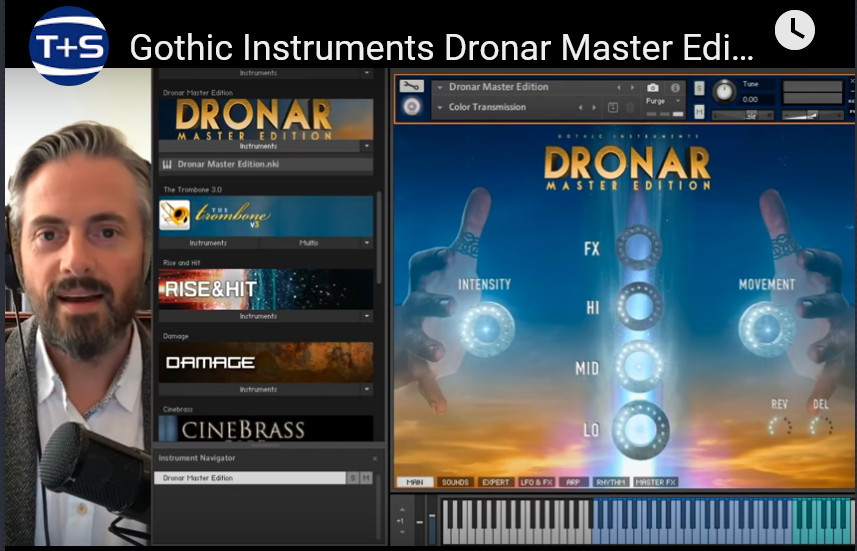Click the piano icon beside Dronar Master Edition.nki
Viewport: 857px width, 551px height.
(167, 164)
